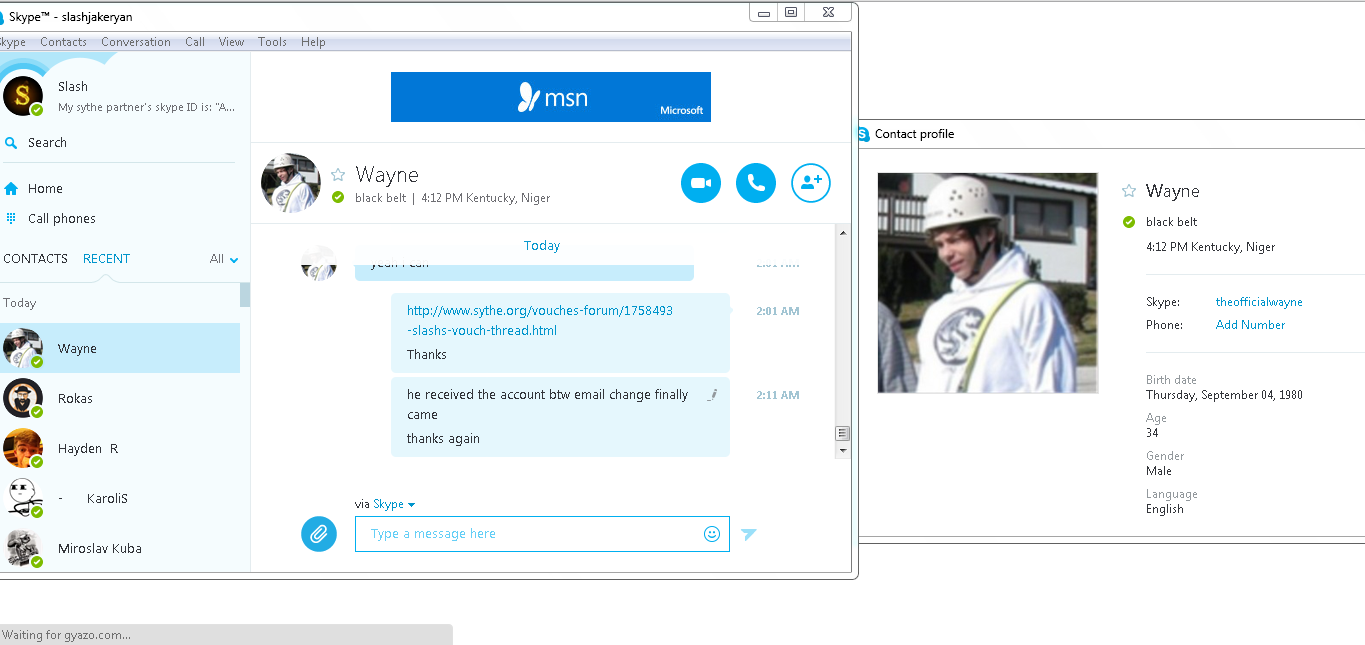Click the 'thanks again' message text
Image resolution: width=1365 pixels, height=645 pixels.
tap(443, 439)
